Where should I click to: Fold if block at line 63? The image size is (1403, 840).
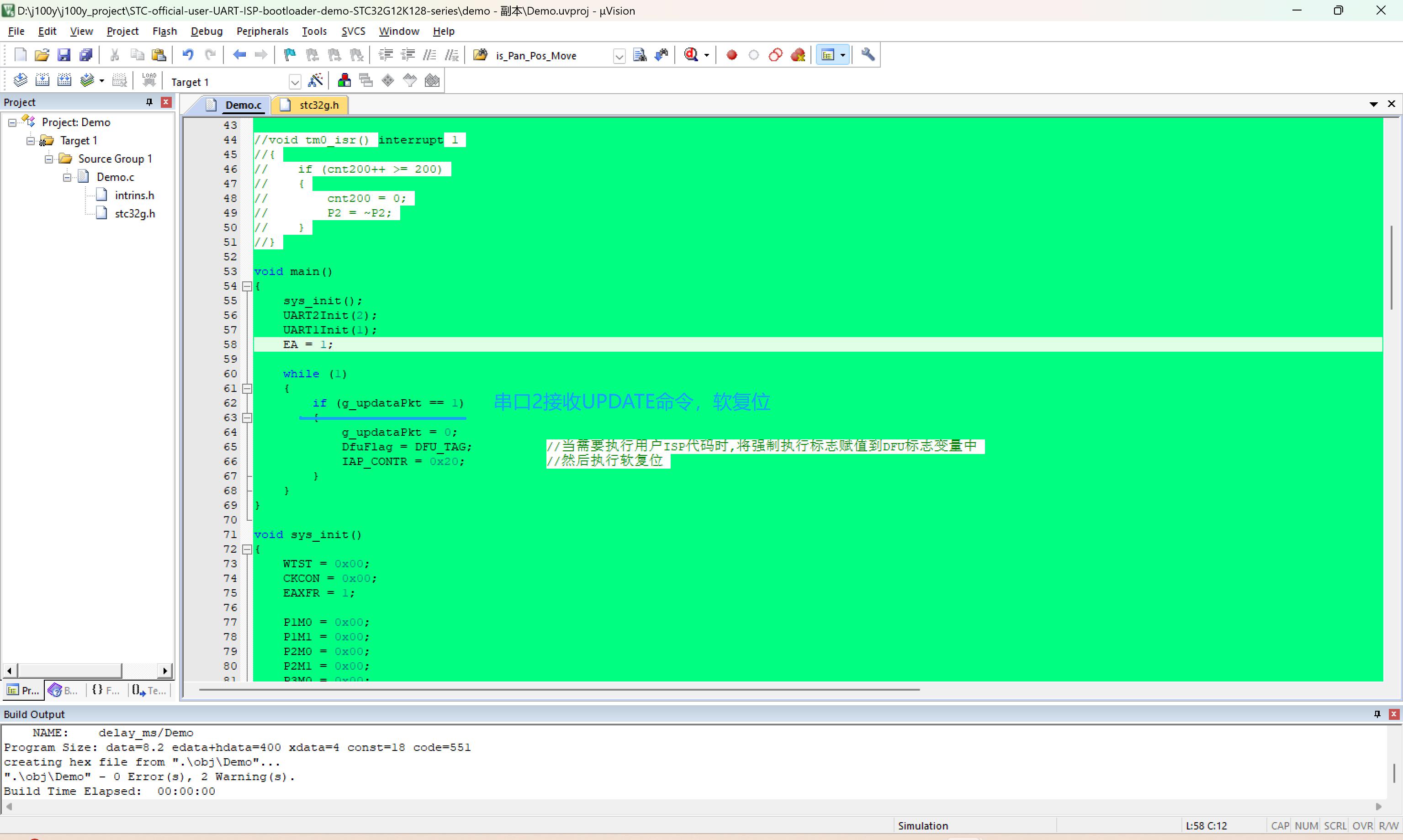coord(247,418)
